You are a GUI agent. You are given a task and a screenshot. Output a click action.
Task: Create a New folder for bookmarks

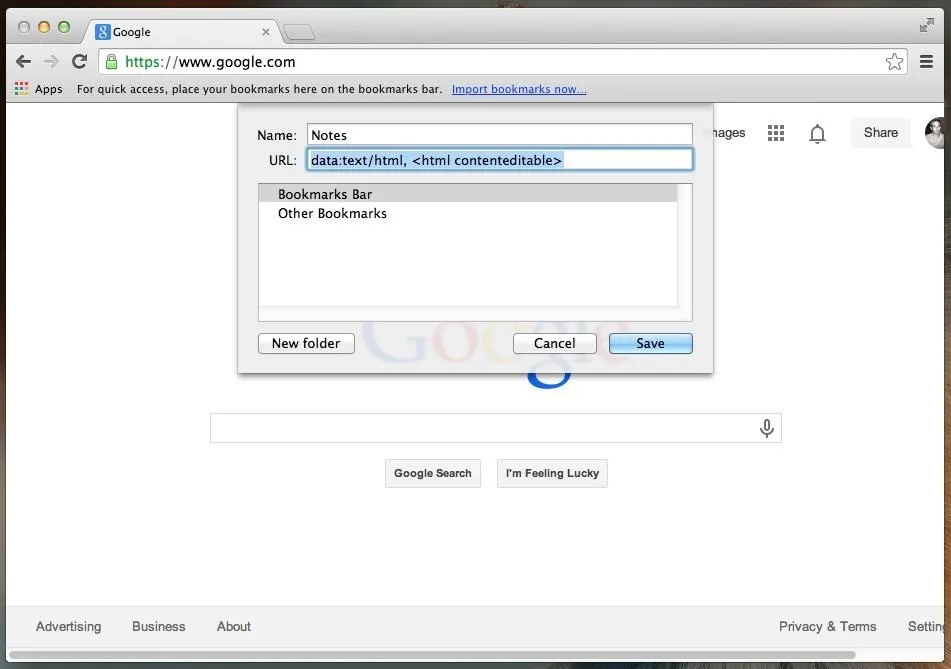pyautogui.click(x=306, y=343)
